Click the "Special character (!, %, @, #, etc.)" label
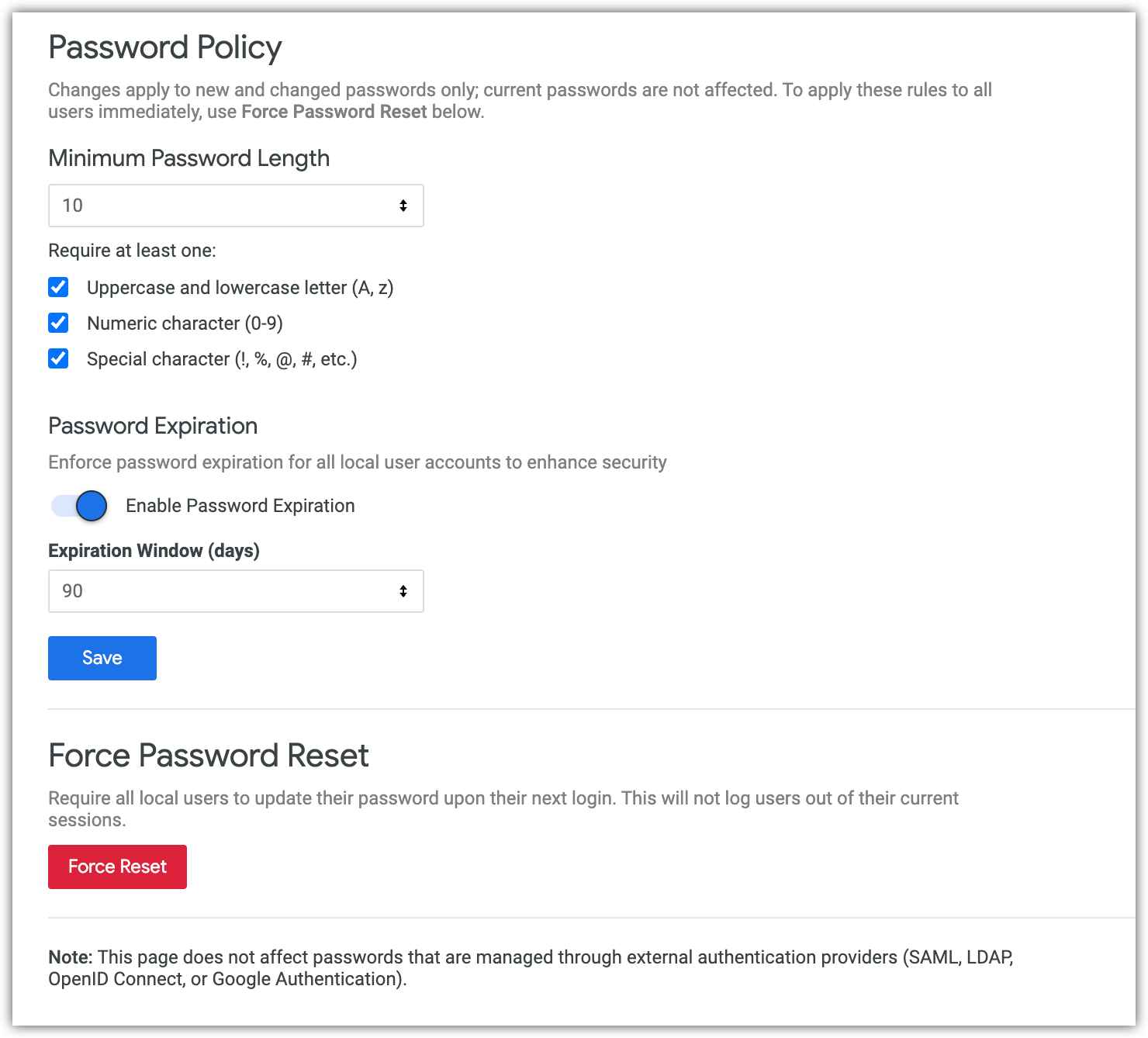 tap(222, 359)
